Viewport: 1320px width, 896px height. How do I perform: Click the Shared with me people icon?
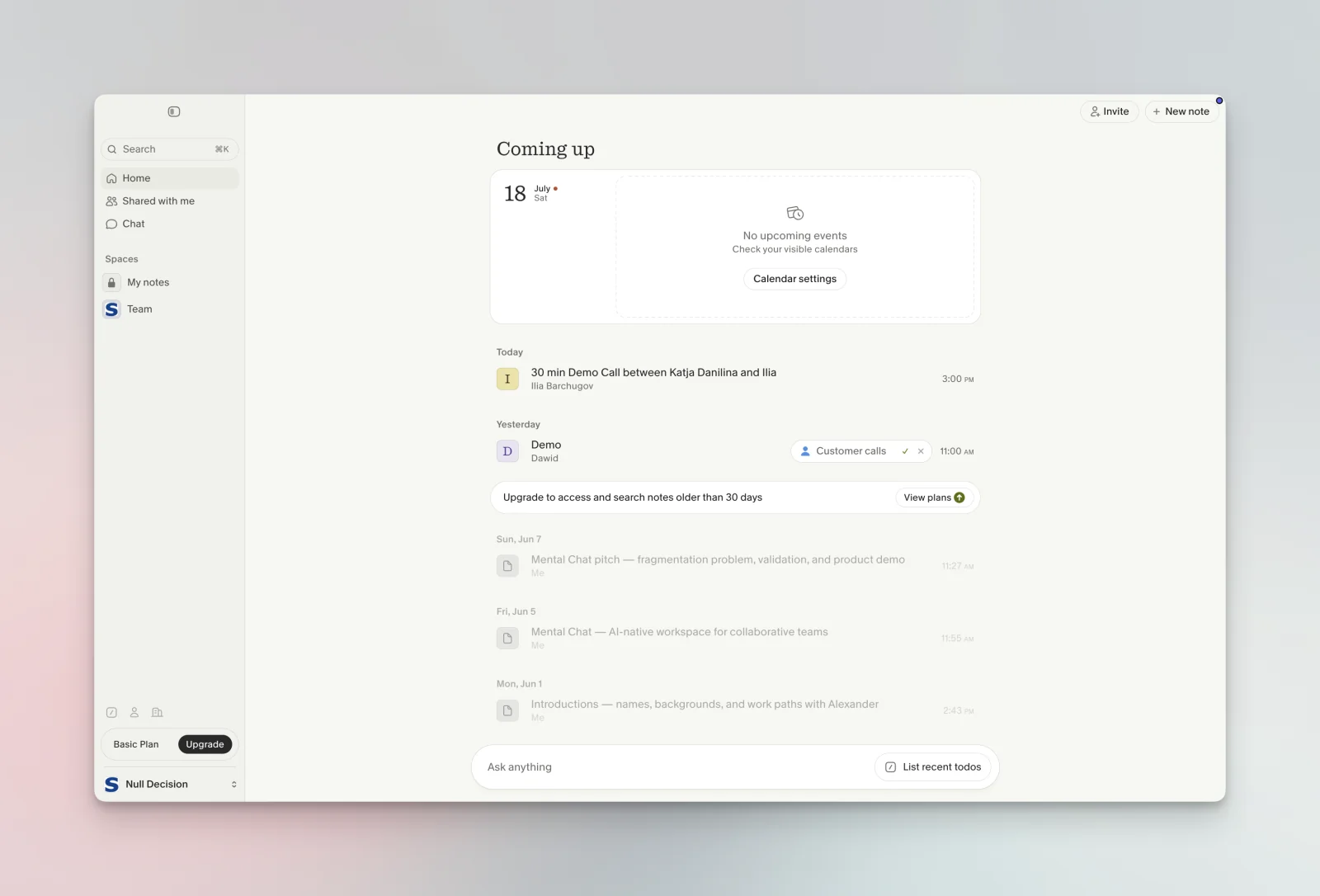[111, 201]
